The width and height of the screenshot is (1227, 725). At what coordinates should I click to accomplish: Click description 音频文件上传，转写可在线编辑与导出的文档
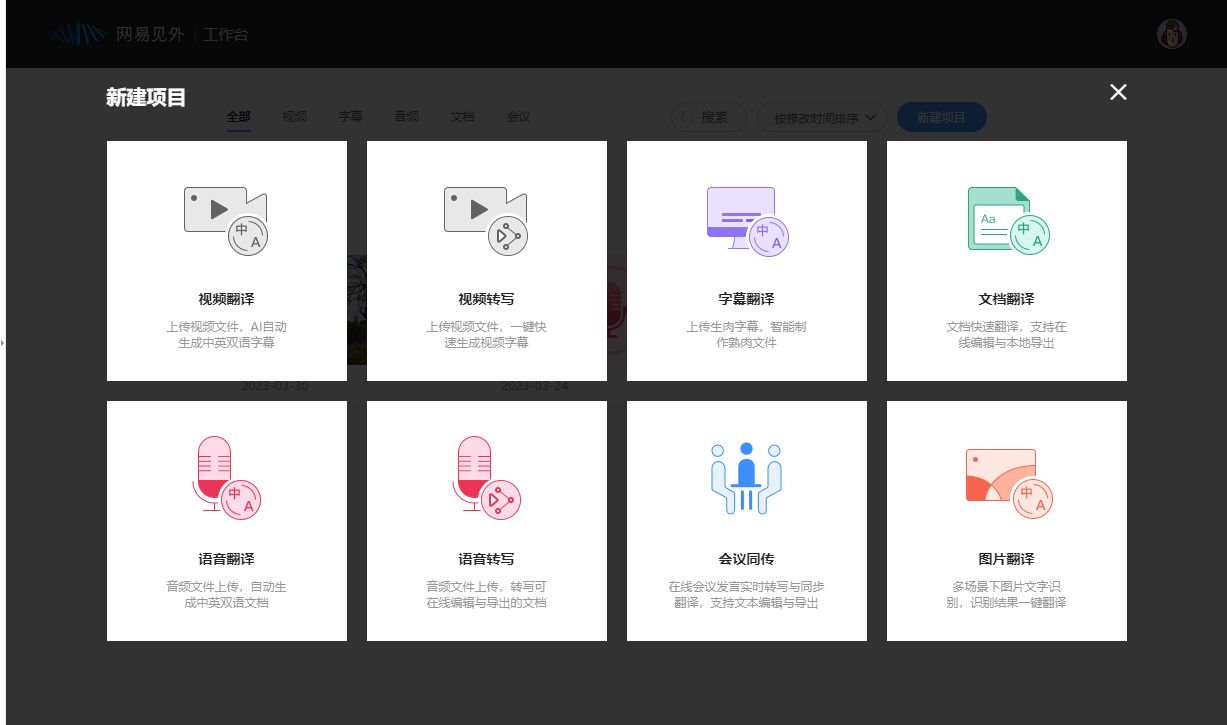487,595
